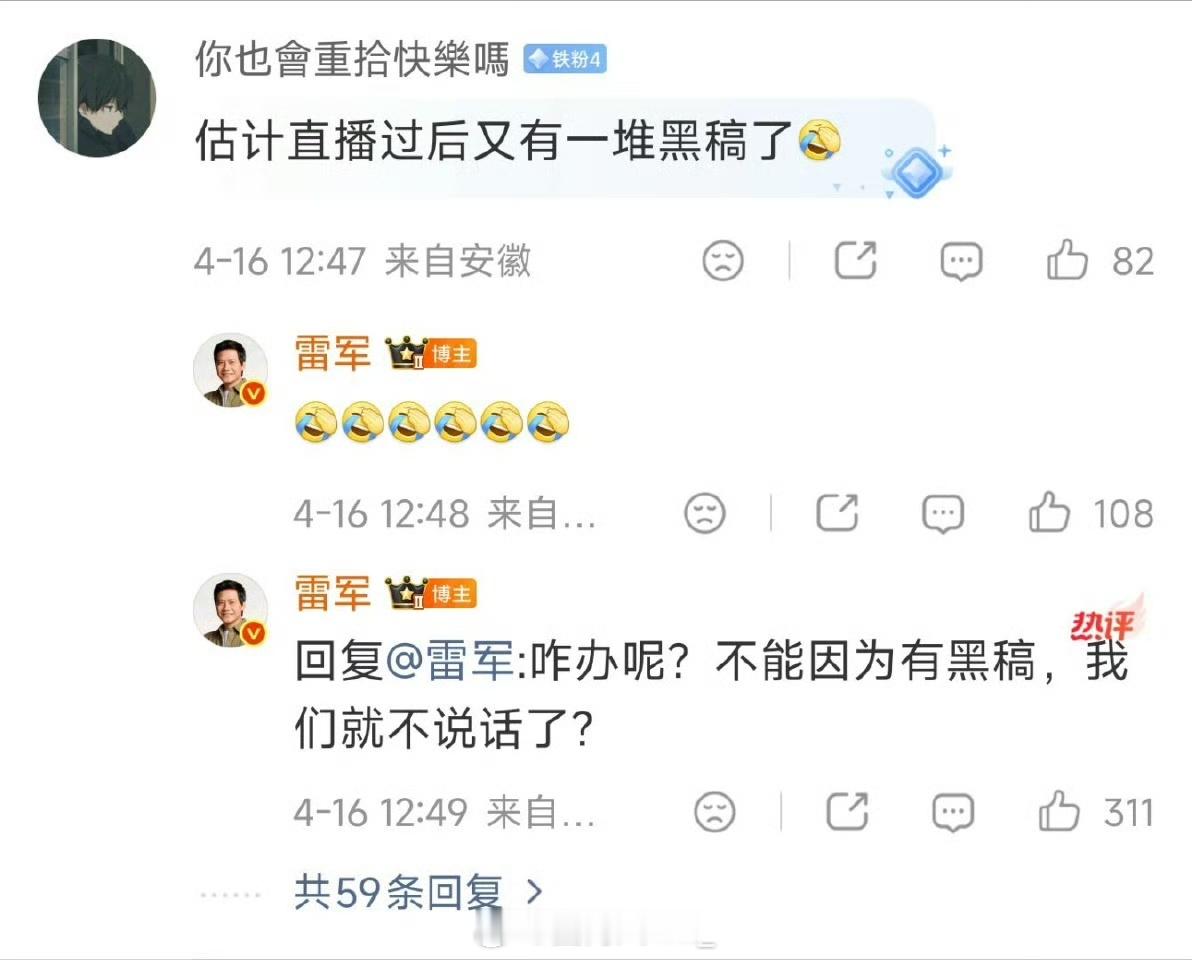Screen dimensions: 1192x960
Task: Click the 铁粉4 fan badge
Action: click(x=564, y=60)
